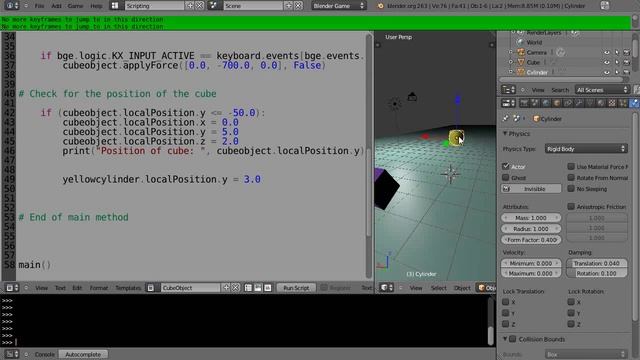640x360 pixels.
Task: Open the Texture properties tab
Action: [612, 103]
